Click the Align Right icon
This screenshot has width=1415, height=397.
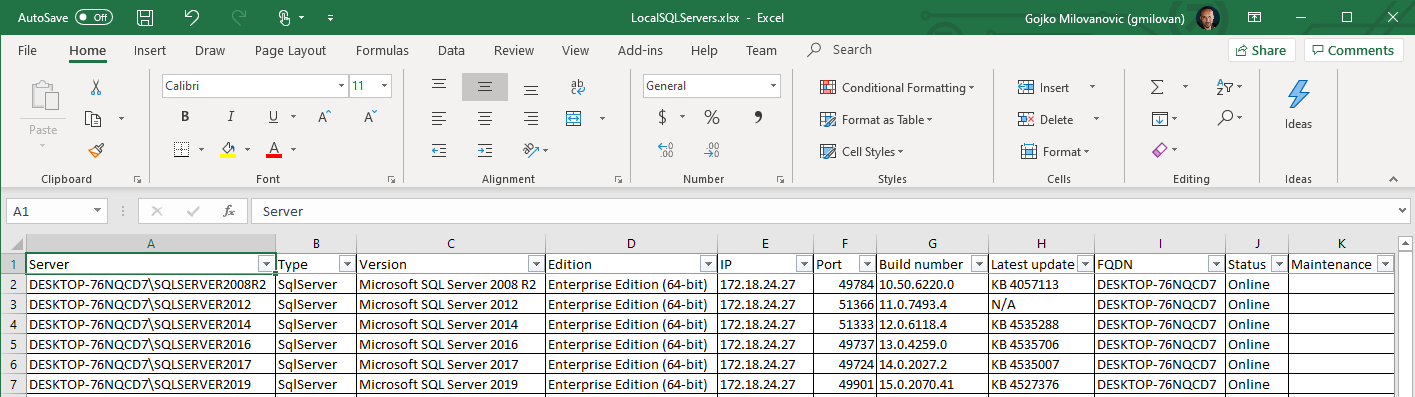click(531, 119)
